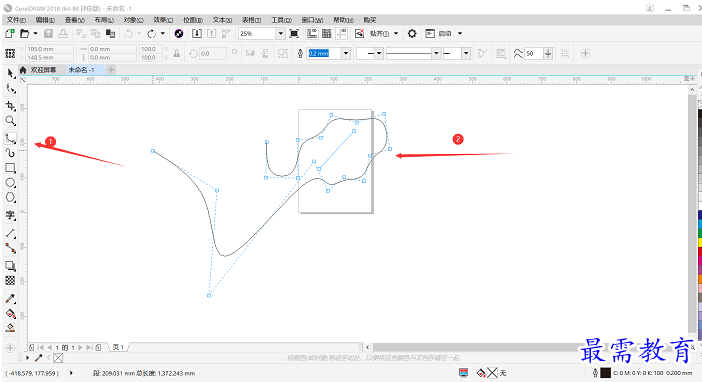Click the Open folder icon
The image size is (702, 382).
click(x=25, y=34)
